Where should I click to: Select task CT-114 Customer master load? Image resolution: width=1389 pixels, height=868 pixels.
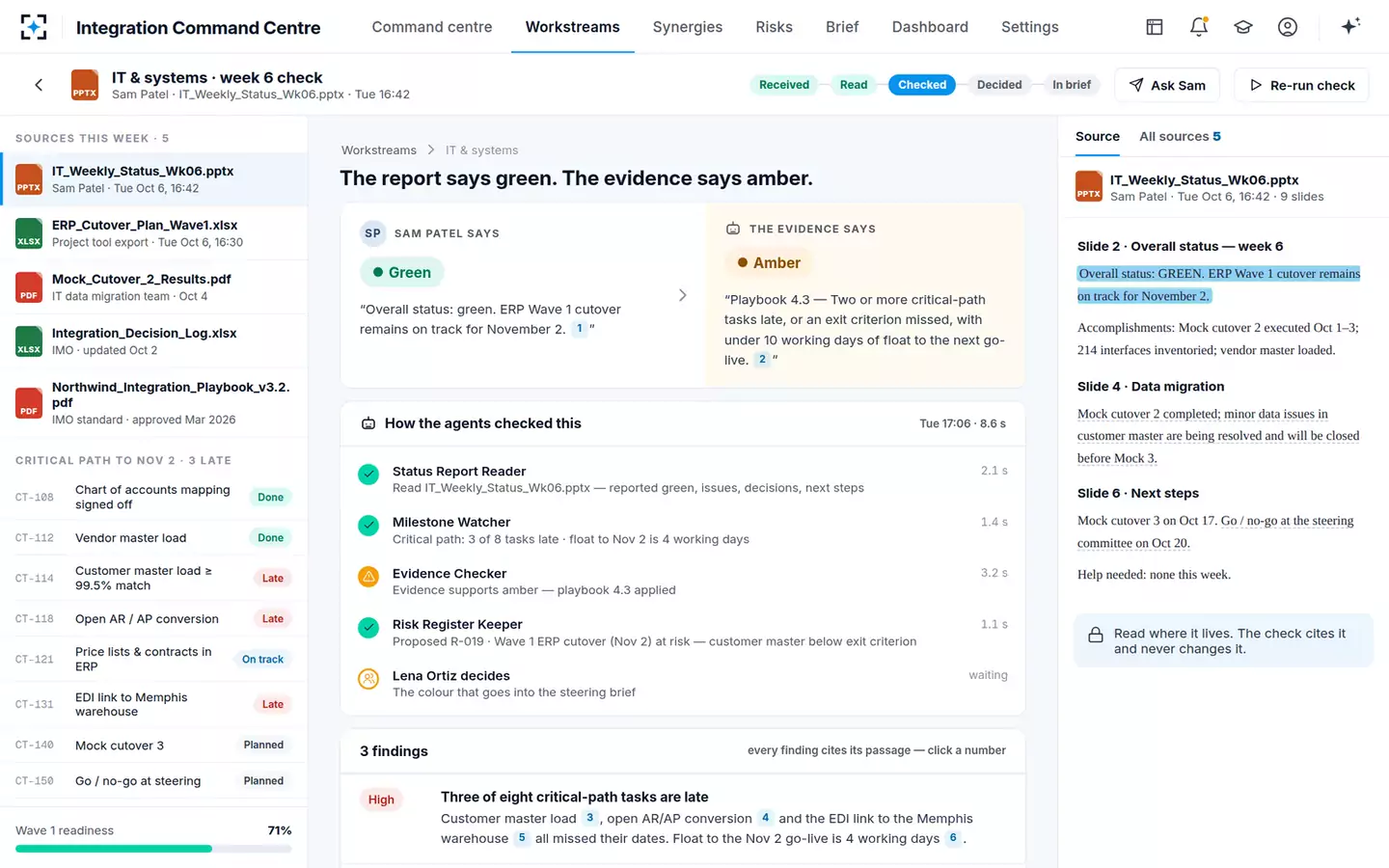click(x=154, y=579)
